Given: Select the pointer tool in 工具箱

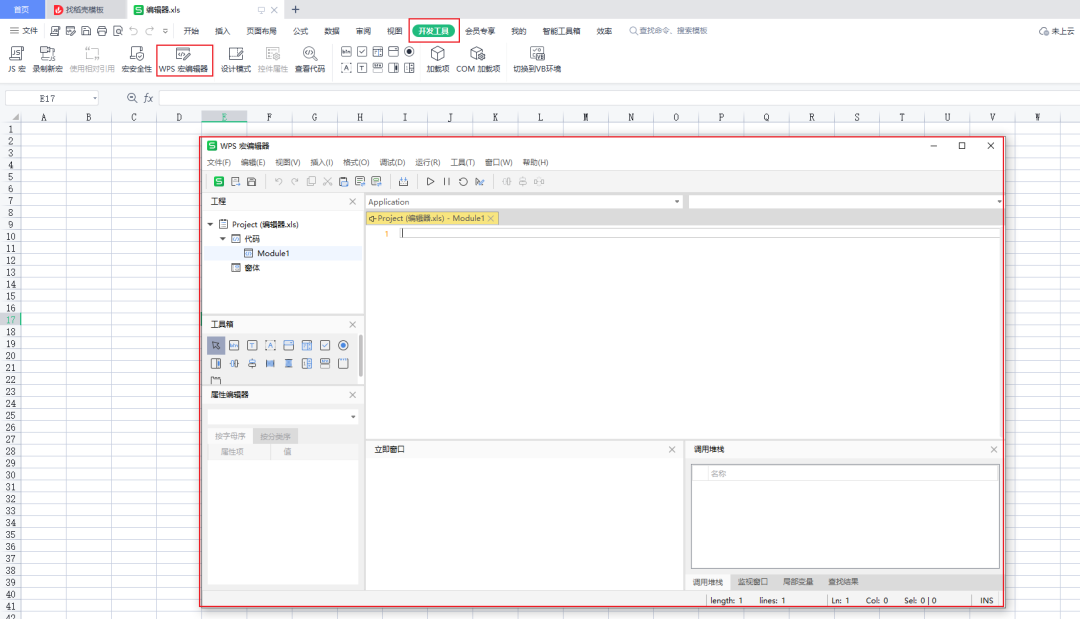Looking at the screenshot, I should click(x=216, y=345).
